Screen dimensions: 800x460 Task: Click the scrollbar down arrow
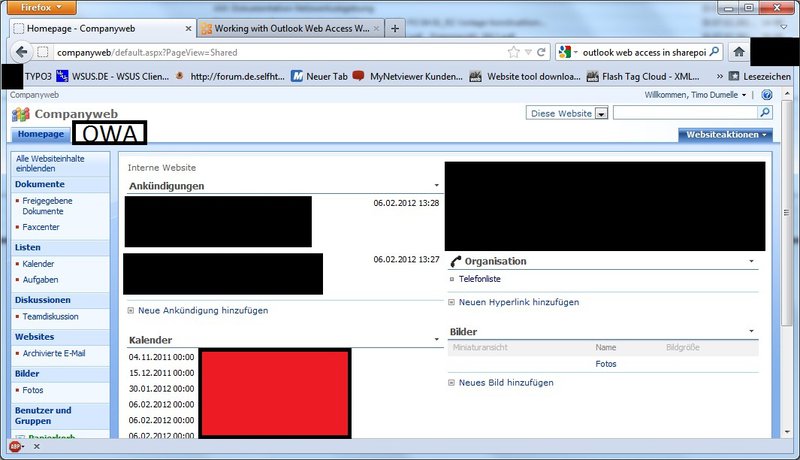pos(787,431)
